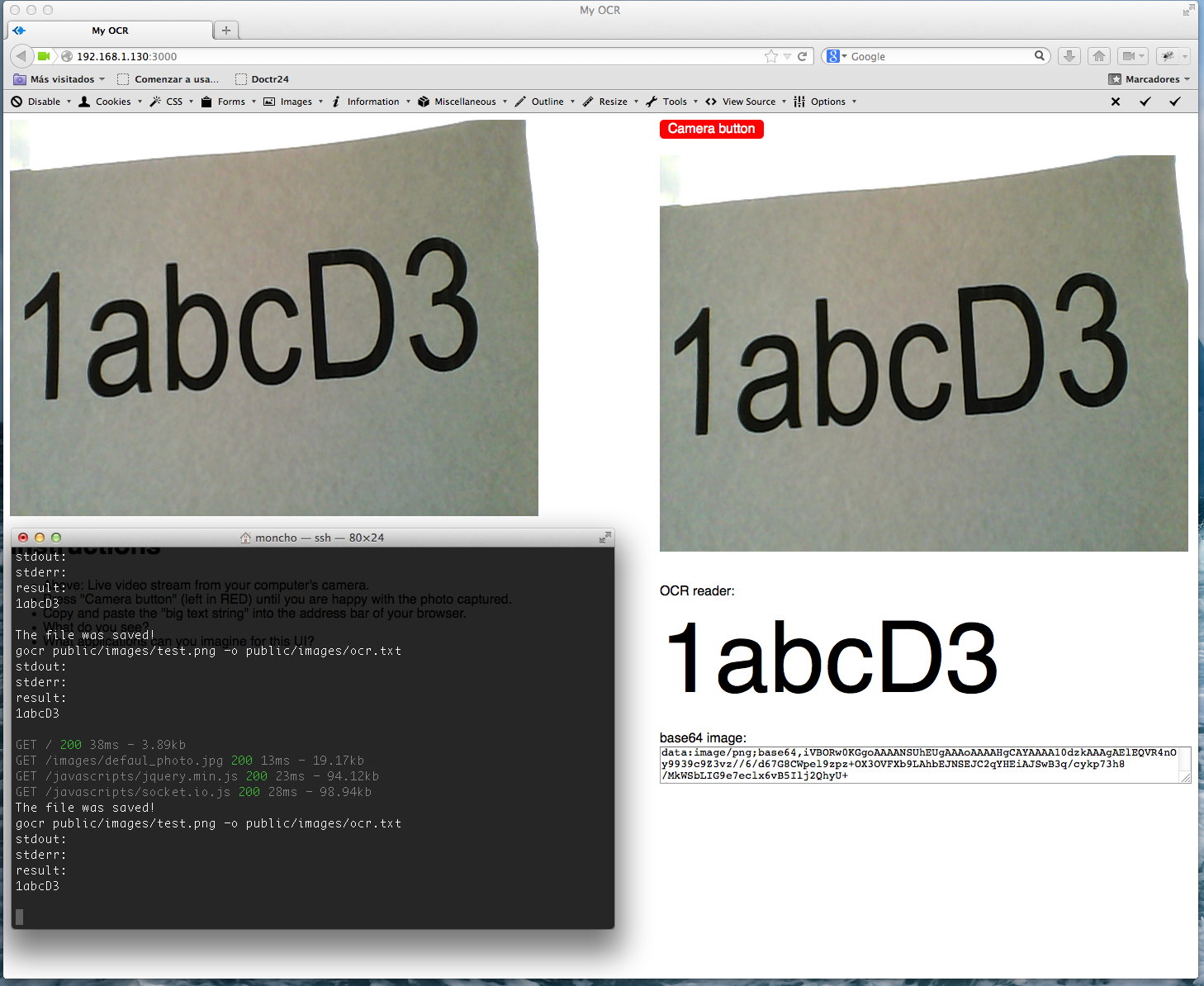Click the 'OCR reader:' label
Screen dimensions: 1204x986
(697, 591)
